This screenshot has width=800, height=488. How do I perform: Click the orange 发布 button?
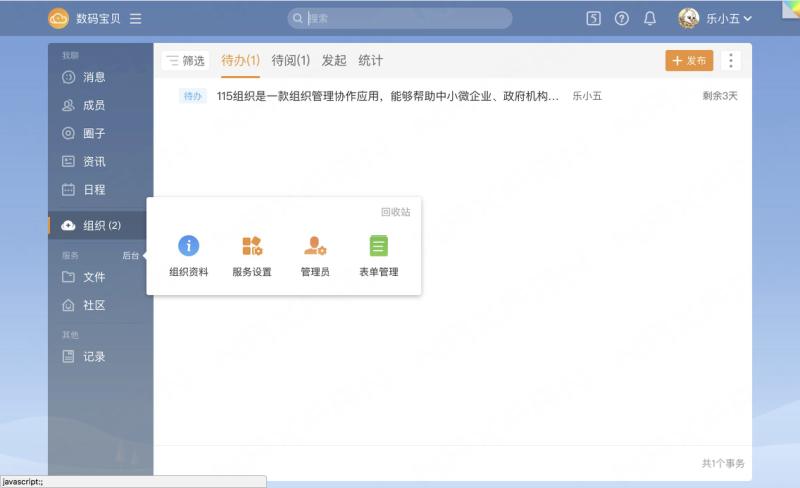(x=689, y=61)
